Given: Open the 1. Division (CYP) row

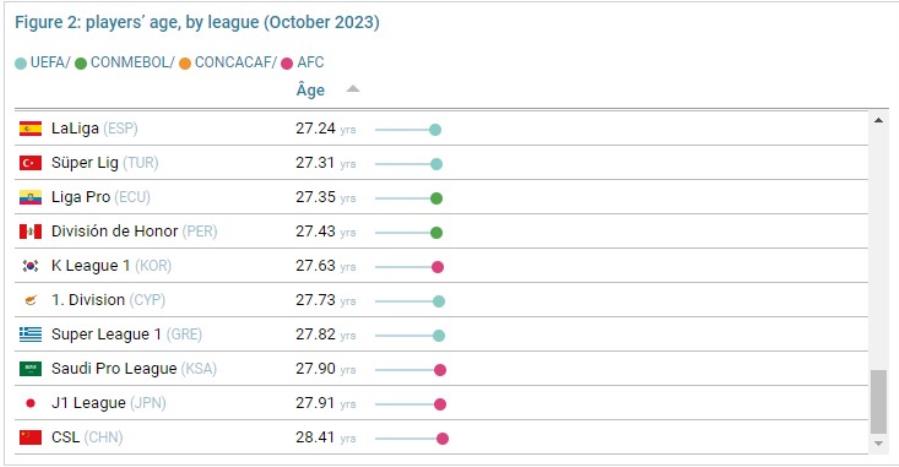Looking at the screenshot, I should tap(441, 300).
